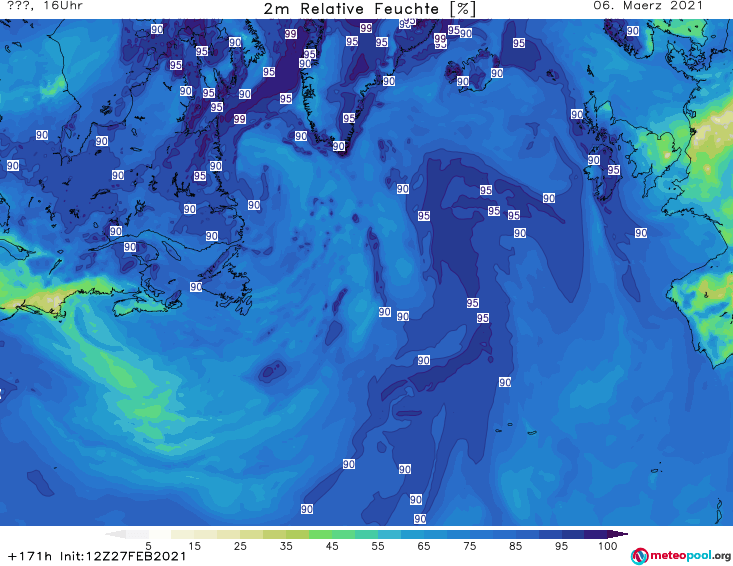Viewport: 733px width, 566px height.
Task: Select the '2m Relative Feuchte [%]' title
Action: [x=369, y=9]
